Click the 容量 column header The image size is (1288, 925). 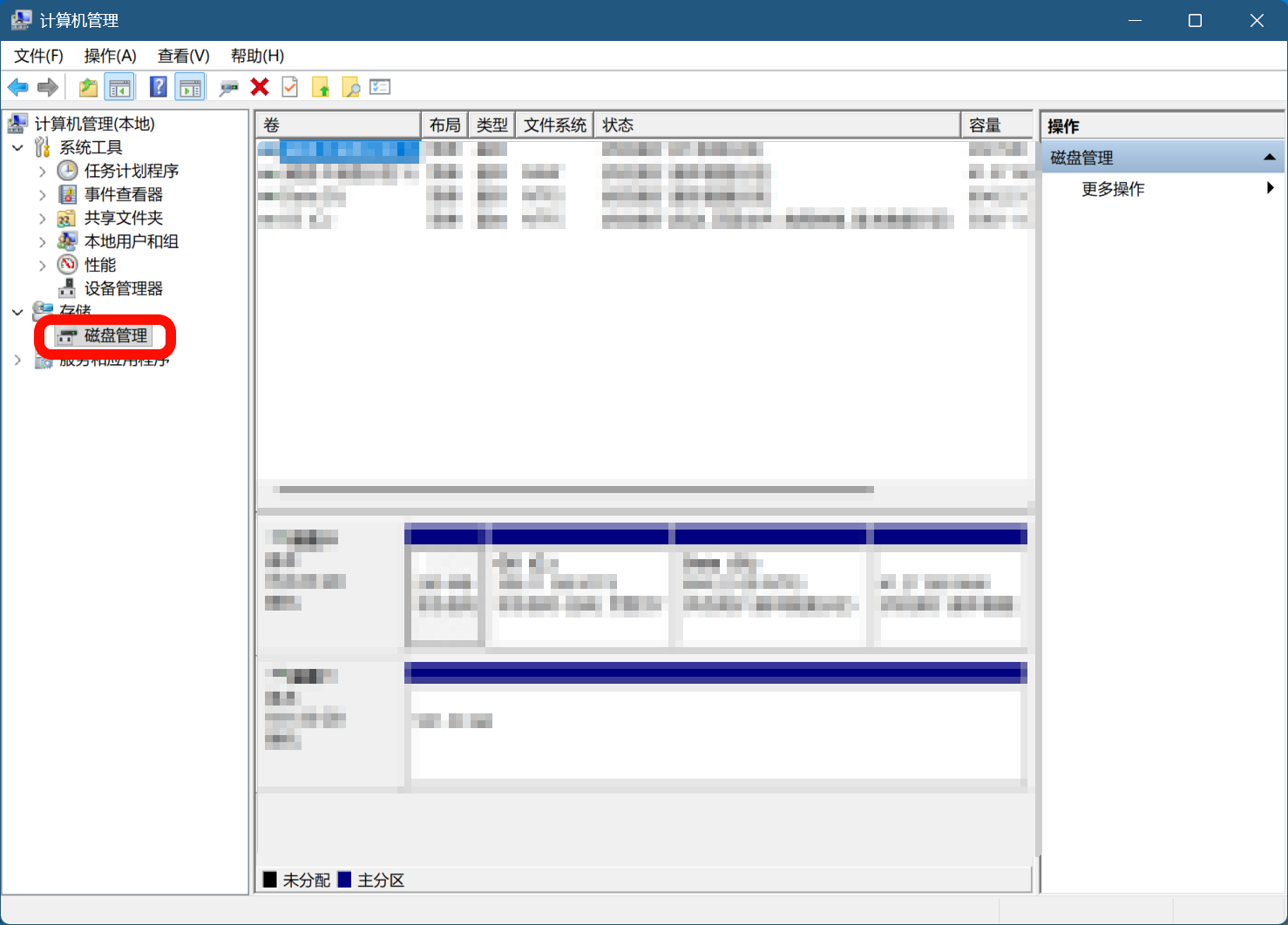[x=986, y=125]
